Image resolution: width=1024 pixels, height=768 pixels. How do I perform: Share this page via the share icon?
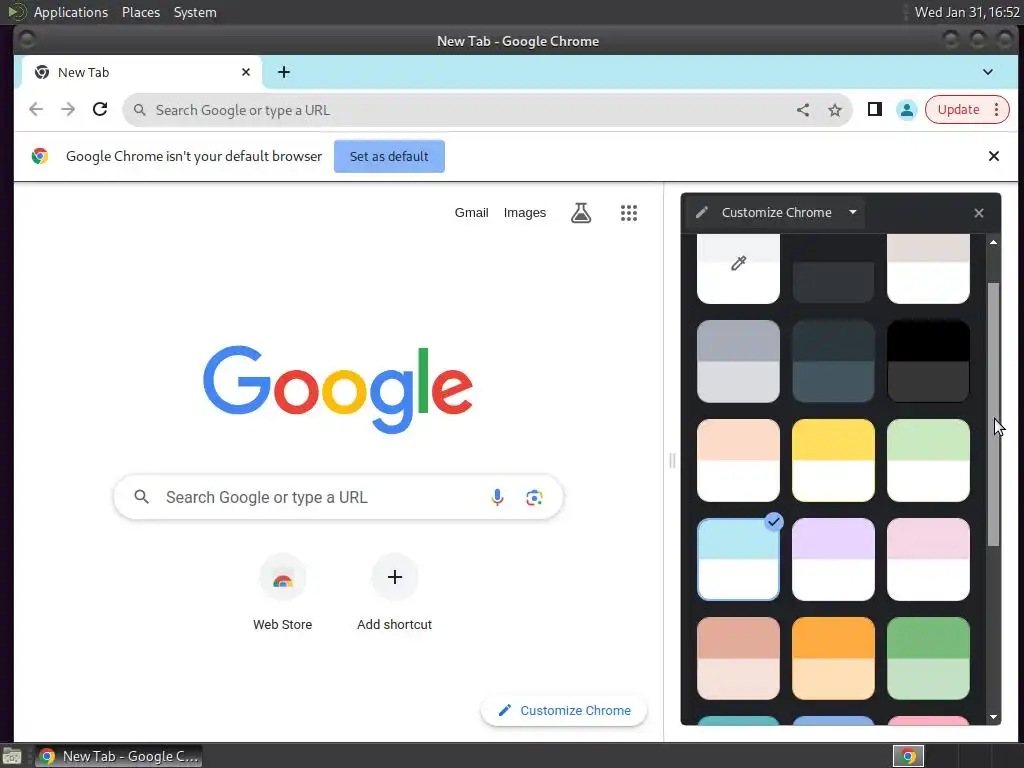pos(803,110)
